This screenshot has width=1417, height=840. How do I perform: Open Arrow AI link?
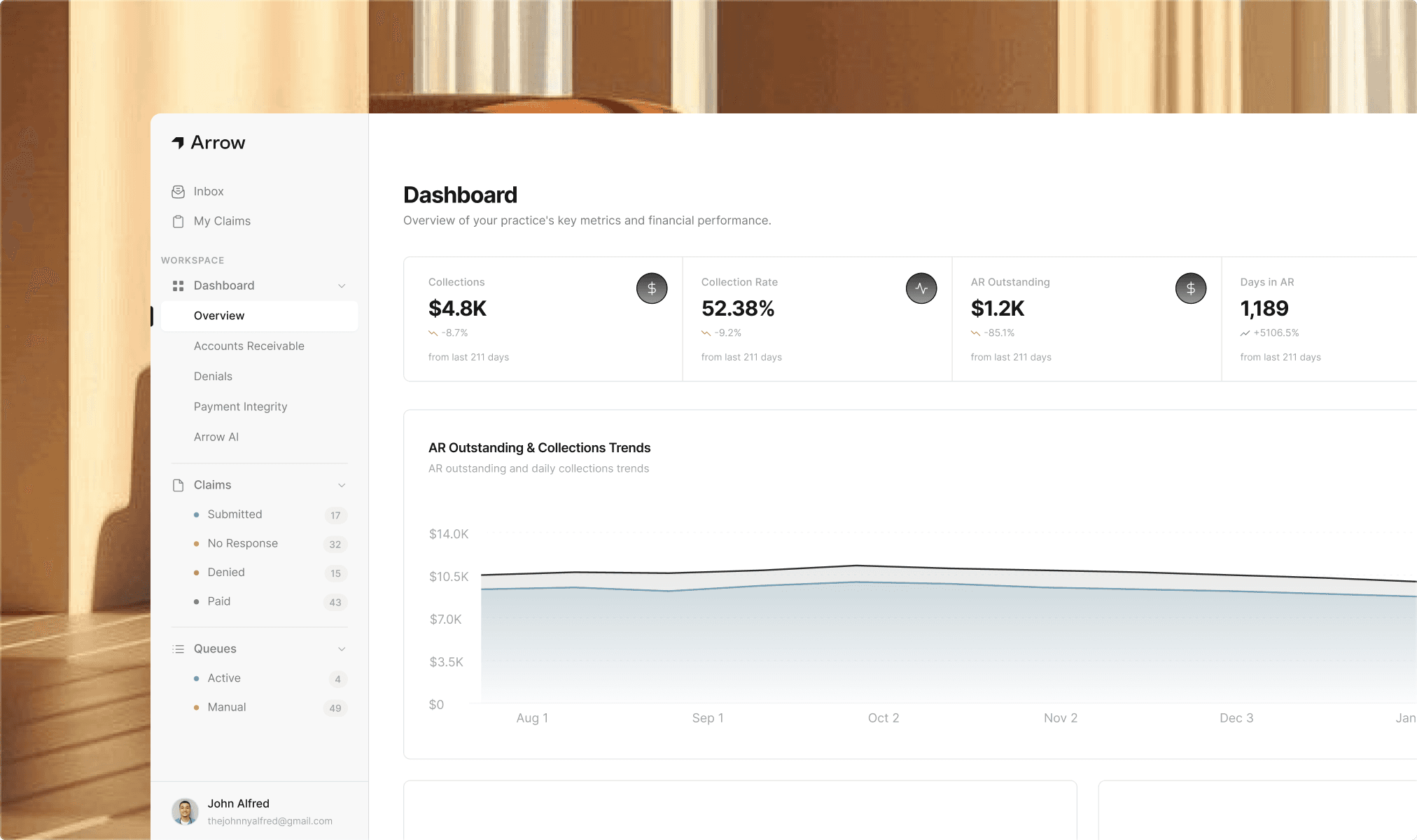pyautogui.click(x=216, y=437)
